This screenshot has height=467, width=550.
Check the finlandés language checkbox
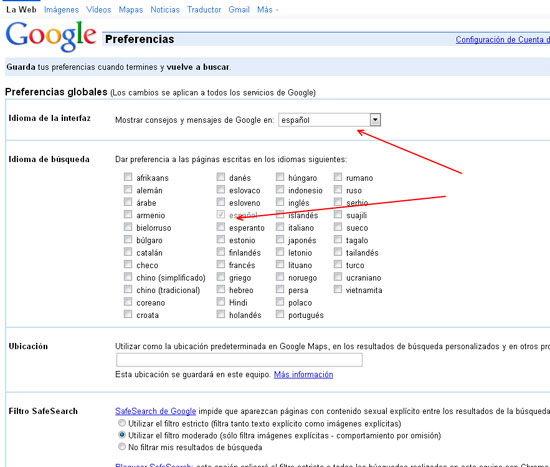click(x=221, y=252)
